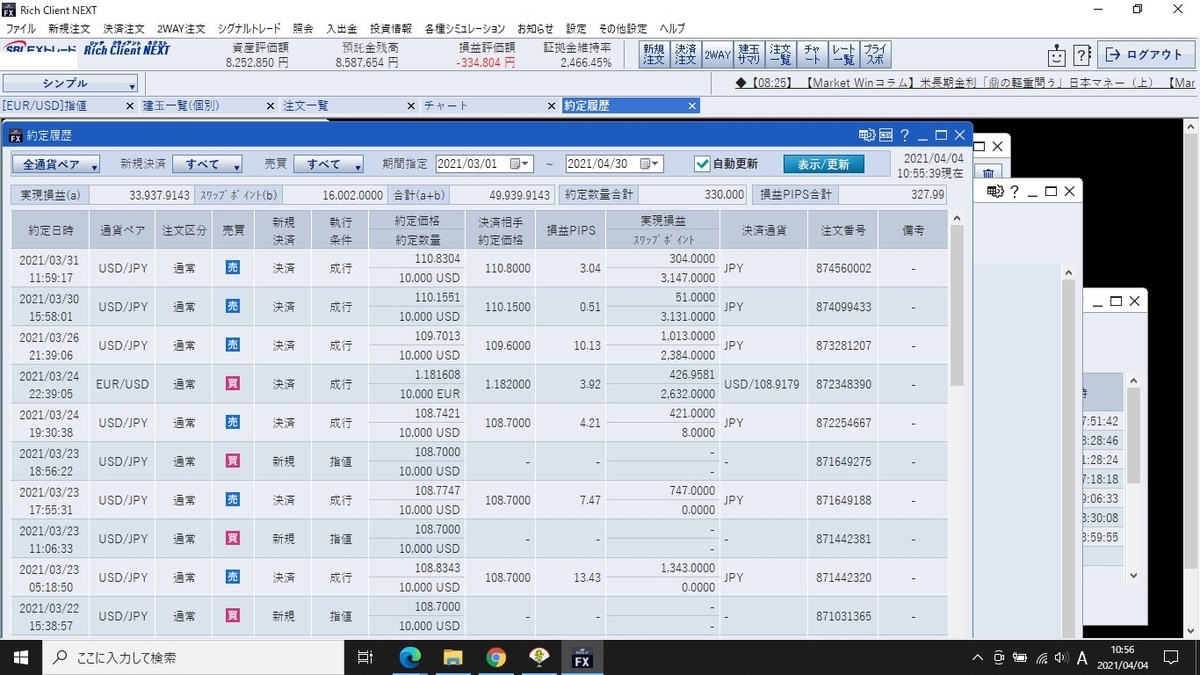The image size is (1200, 675).
Task: Open Windows Start menu
Action: point(22,657)
